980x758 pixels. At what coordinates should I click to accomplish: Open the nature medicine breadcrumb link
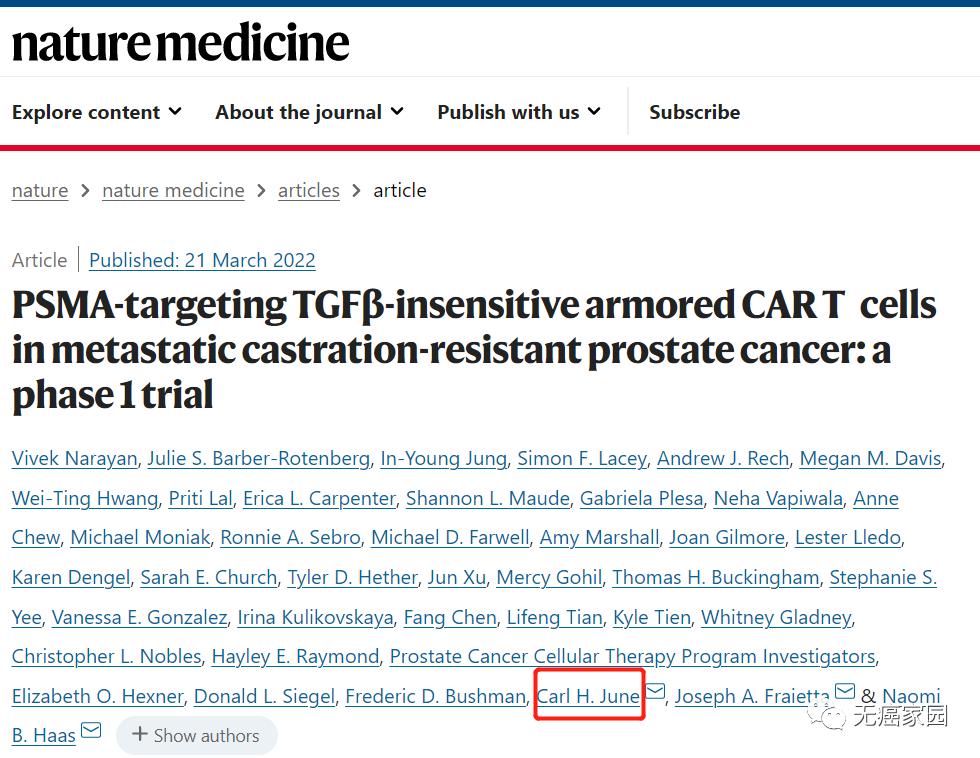(x=173, y=190)
